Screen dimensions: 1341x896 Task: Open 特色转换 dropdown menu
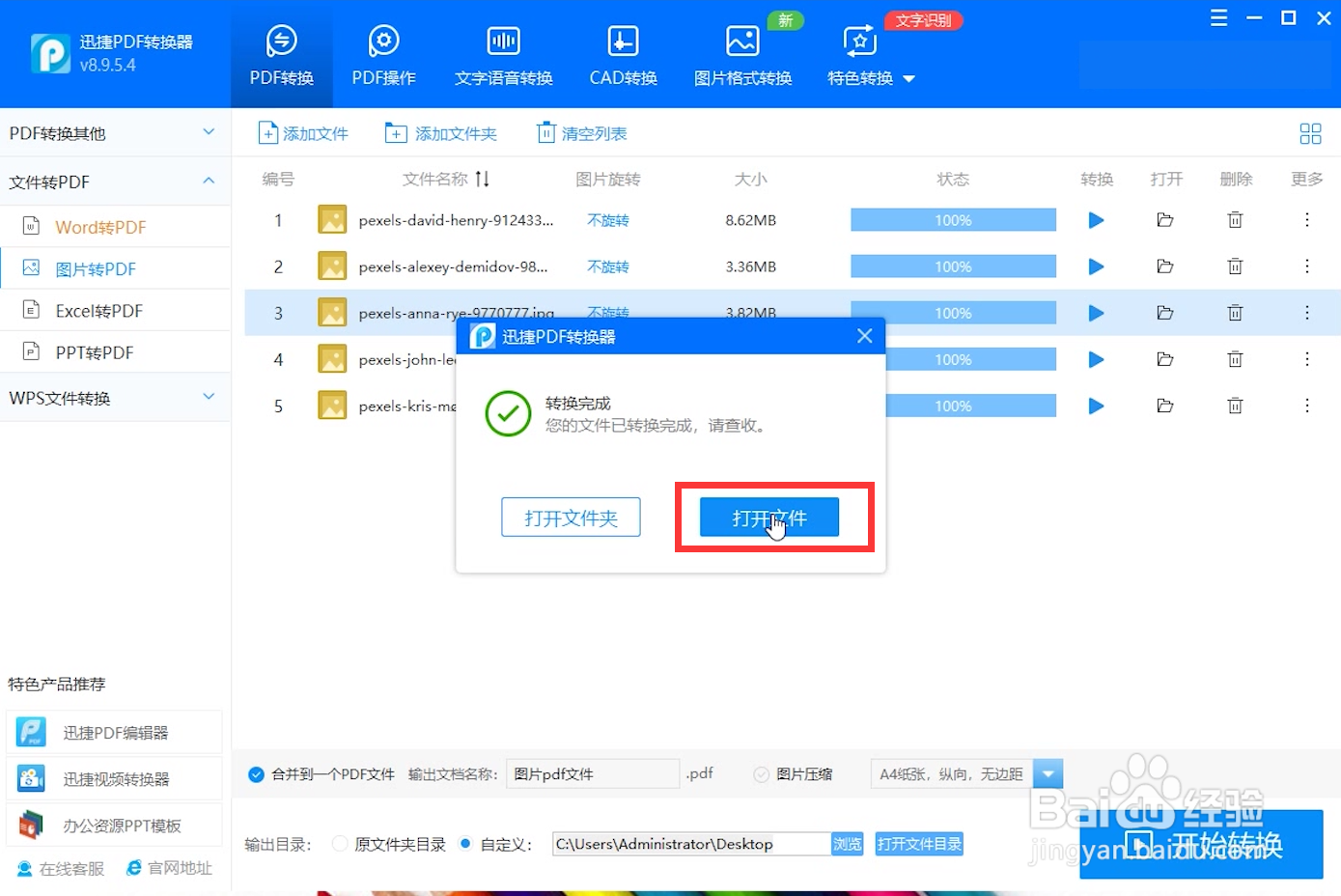click(870, 56)
